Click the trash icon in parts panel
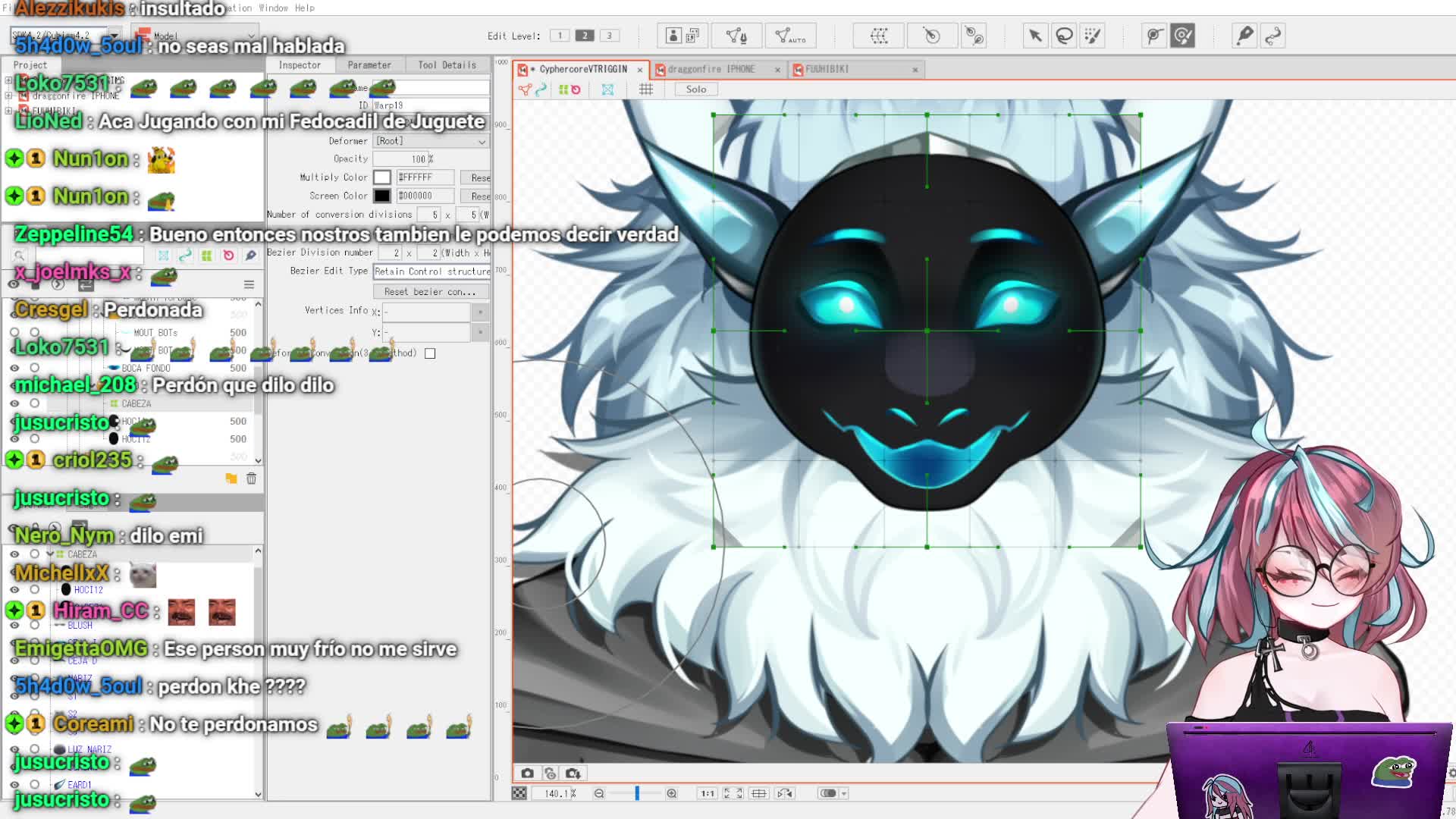The width and height of the screenshot is (1456, 819). [251, 479]
